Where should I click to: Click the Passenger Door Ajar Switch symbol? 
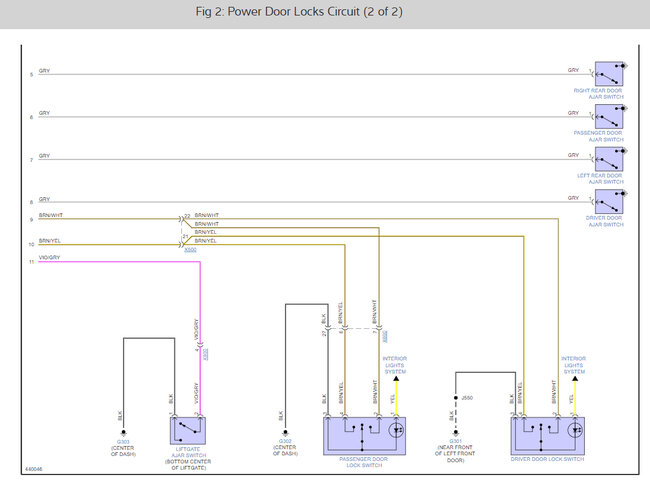[x=609, y=116]
